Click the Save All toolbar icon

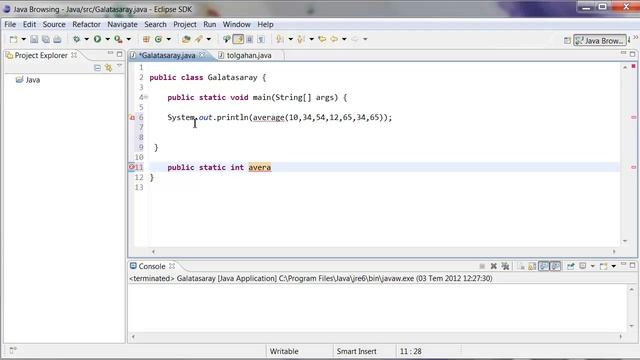click(46, 39)
